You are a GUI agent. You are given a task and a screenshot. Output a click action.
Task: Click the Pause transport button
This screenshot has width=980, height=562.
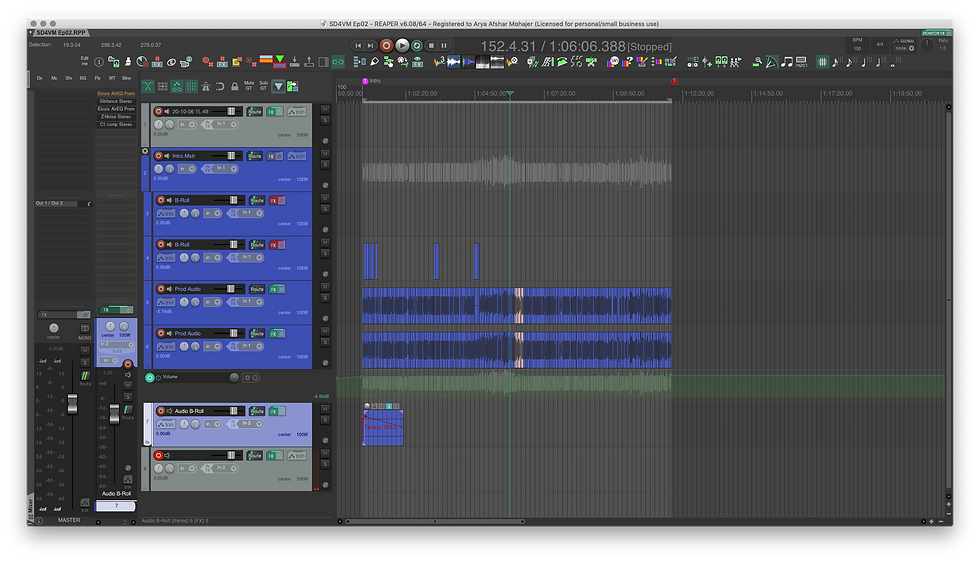(444, 45)
